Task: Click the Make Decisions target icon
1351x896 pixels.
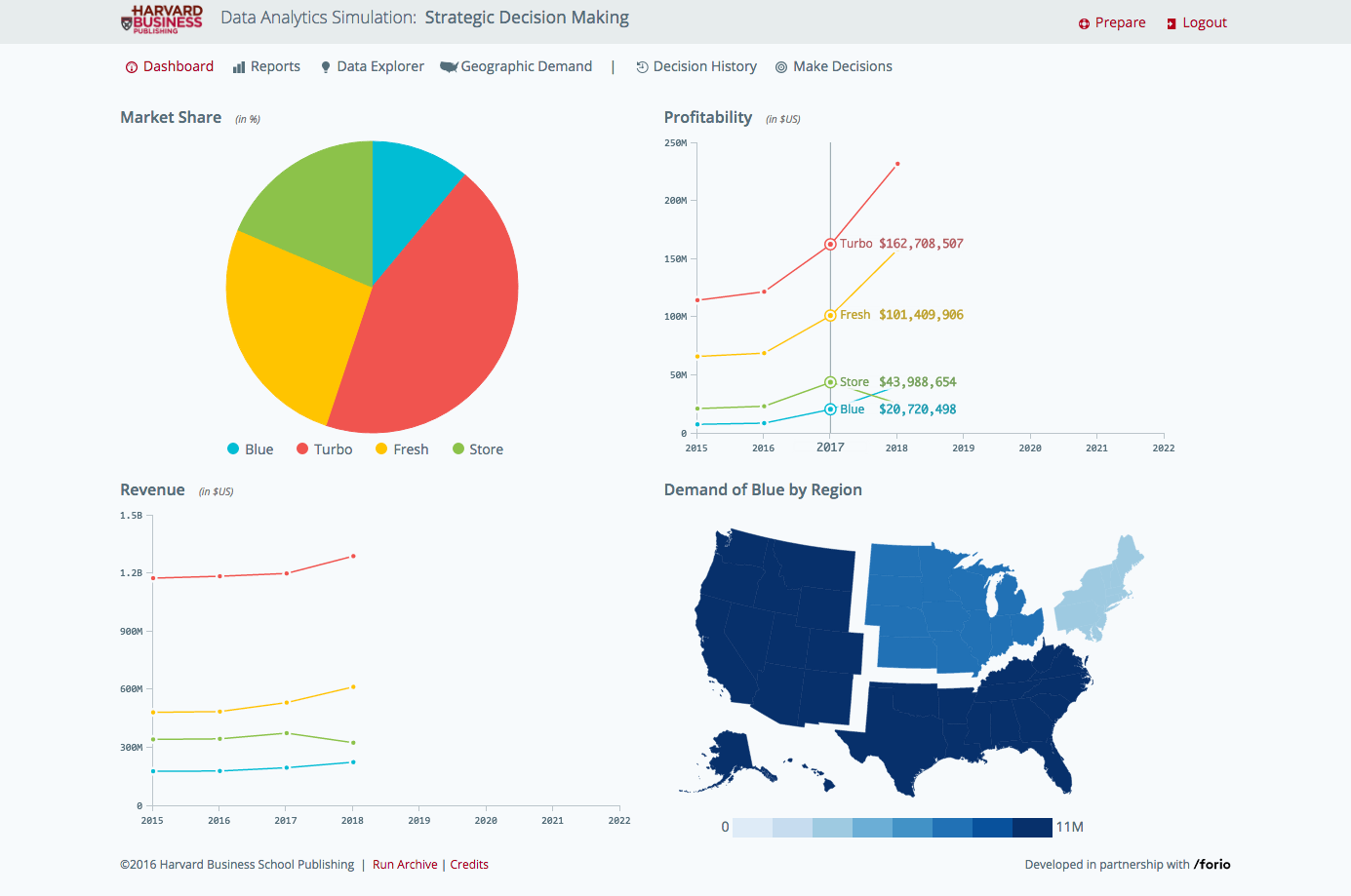Action: pyautogui.click(x=781, y=67)
